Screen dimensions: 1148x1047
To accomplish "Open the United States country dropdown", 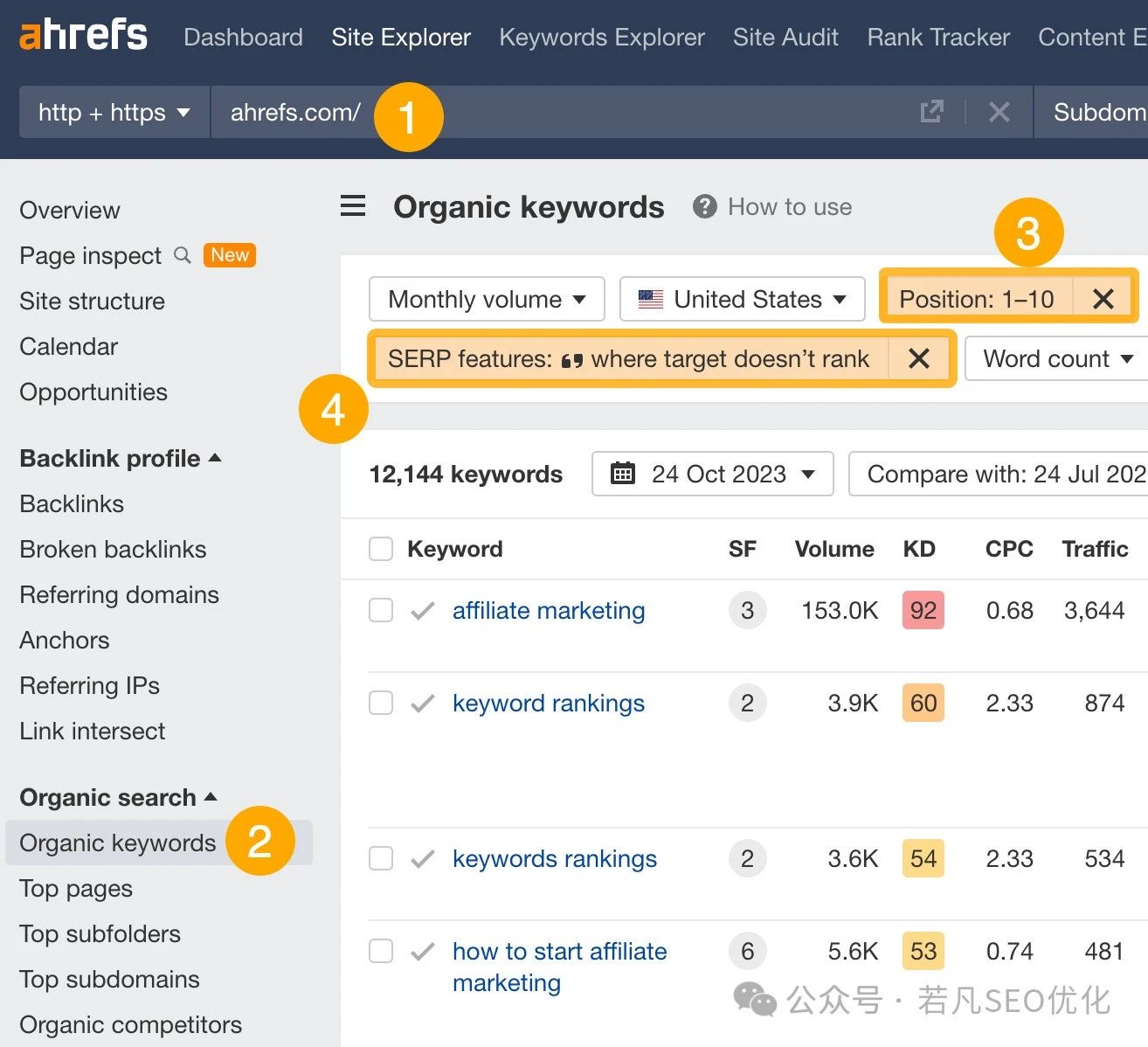I will [x=742, y=299].
